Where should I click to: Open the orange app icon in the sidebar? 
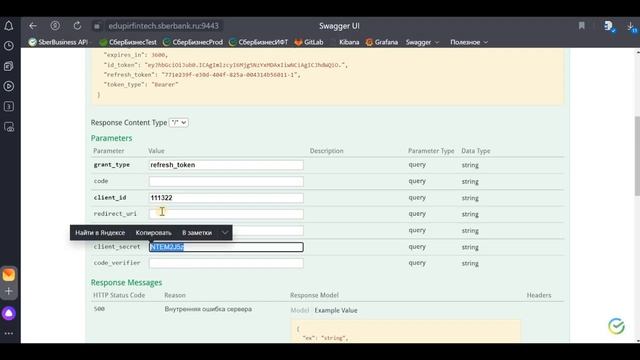(x=9, y=275)
